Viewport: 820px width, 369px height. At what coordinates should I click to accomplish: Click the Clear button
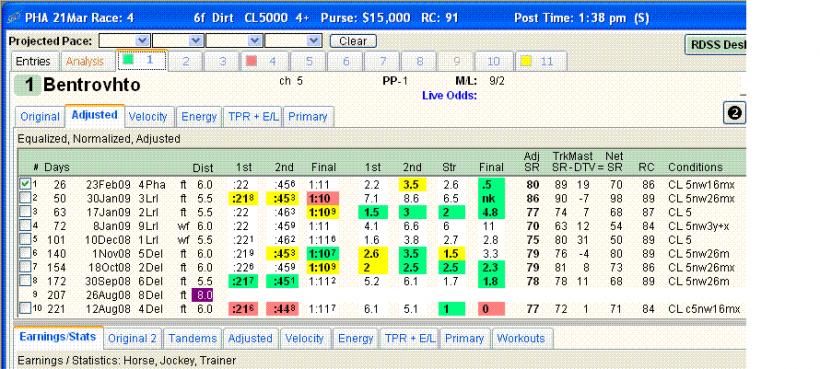click(353, 41)
